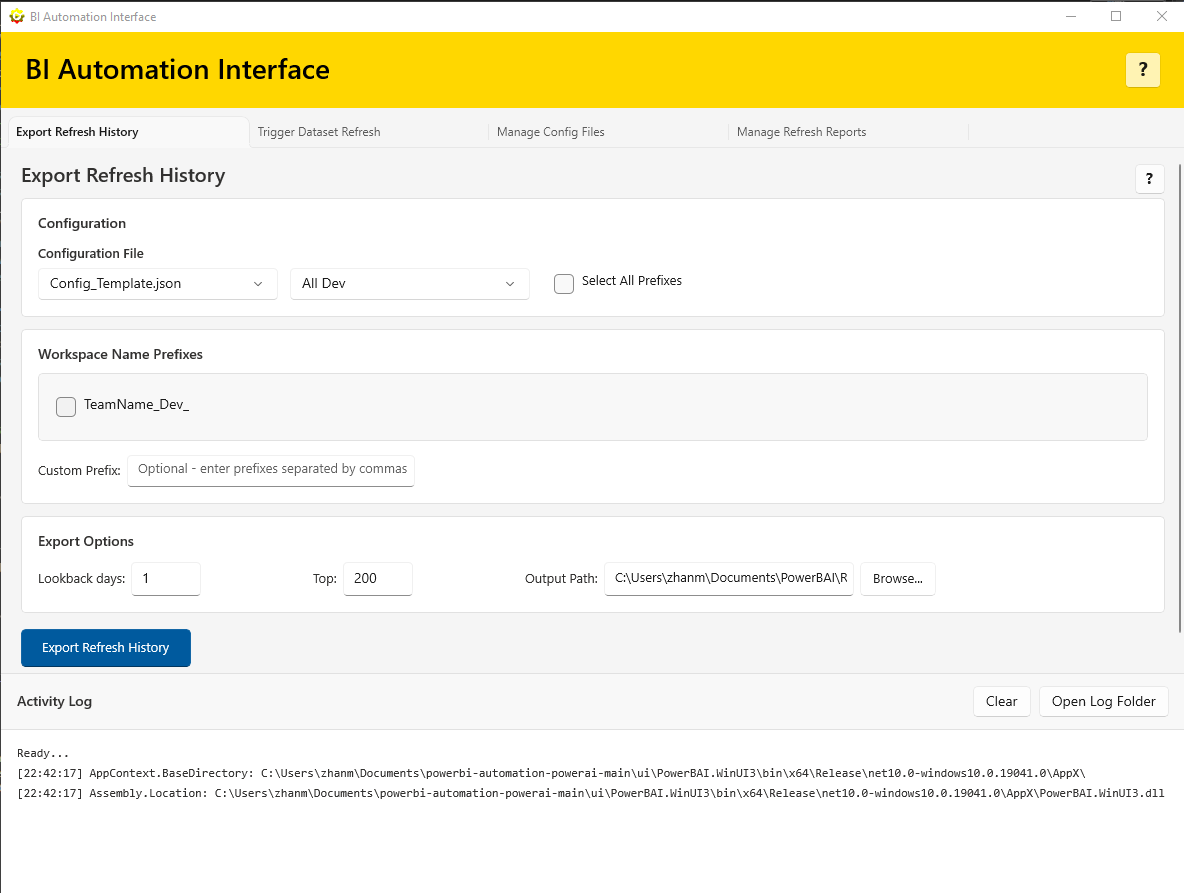Click the Export Refresh History button
Image resolution: width=1184 pixels, height=893 pixels.
[x=105, y=647]
